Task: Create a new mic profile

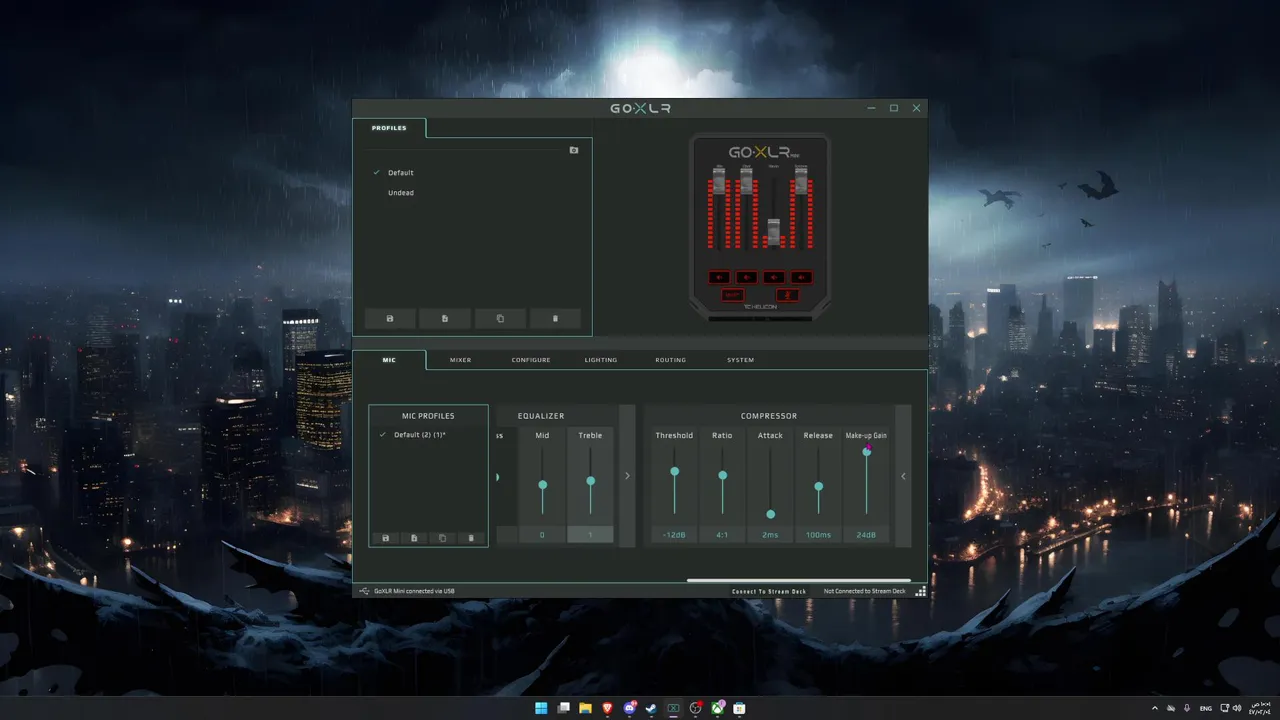Action: [x=414, y=538]
